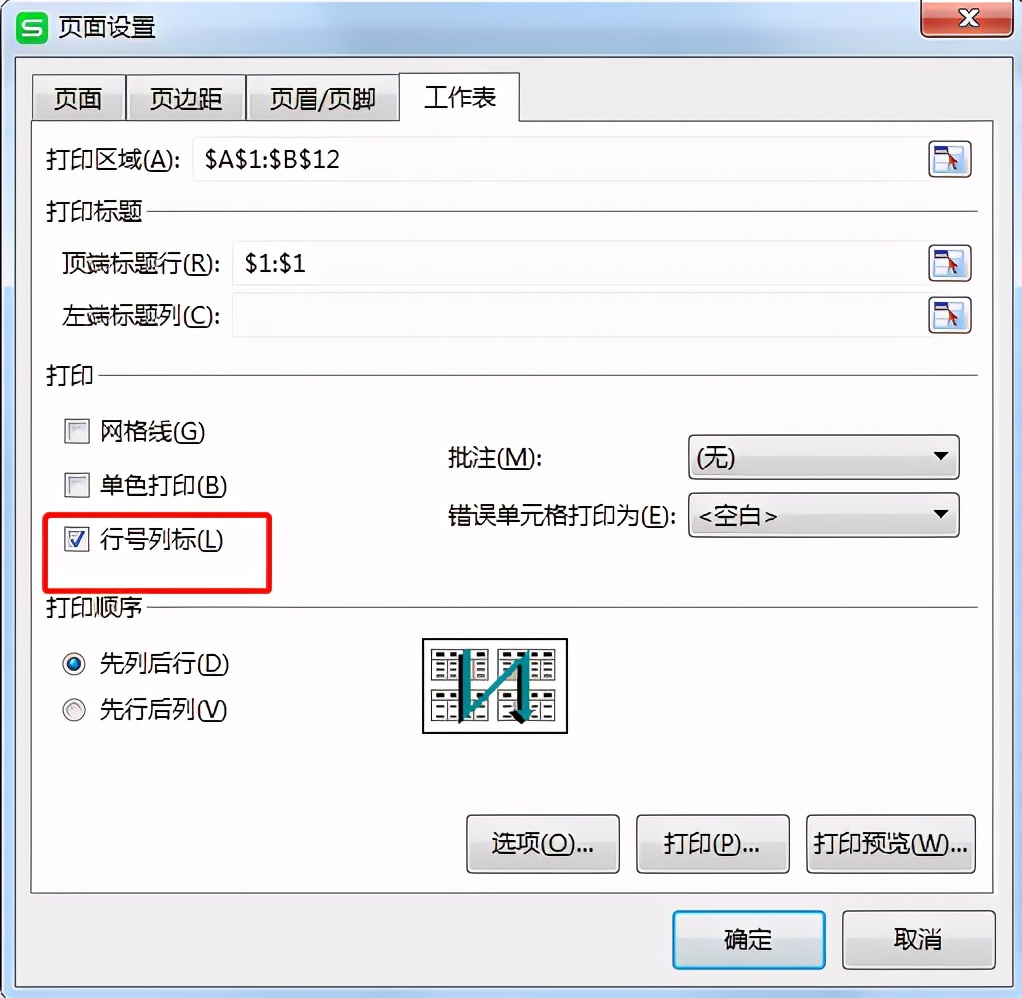Screen dimensions: 1022x998
Task: Close the 页面设置 dialog with X
Action: [x=967, y=18]
